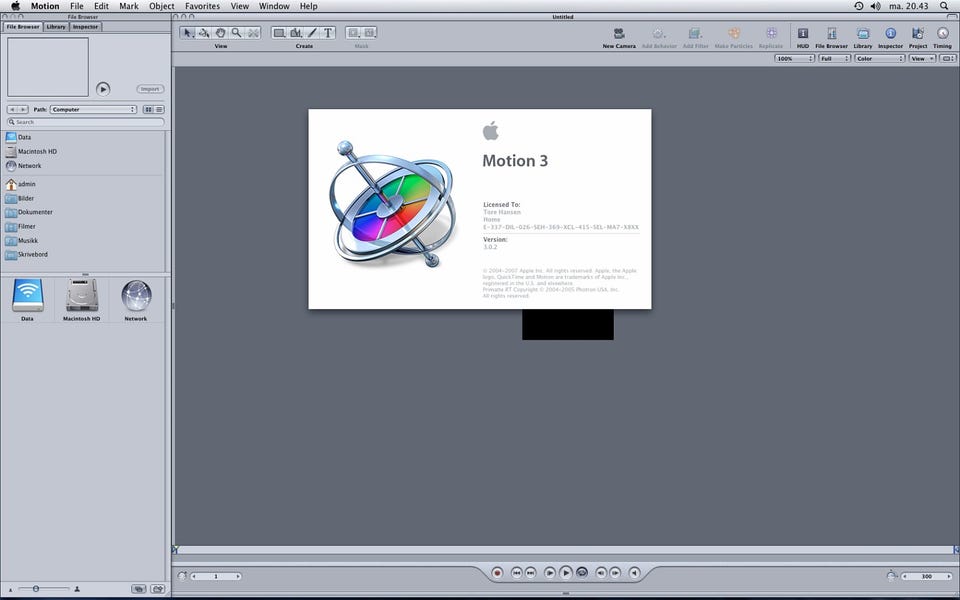Open the View options dropdown
Image resolution: width=960 pixels, height=600 pixels.
point(923,59)
